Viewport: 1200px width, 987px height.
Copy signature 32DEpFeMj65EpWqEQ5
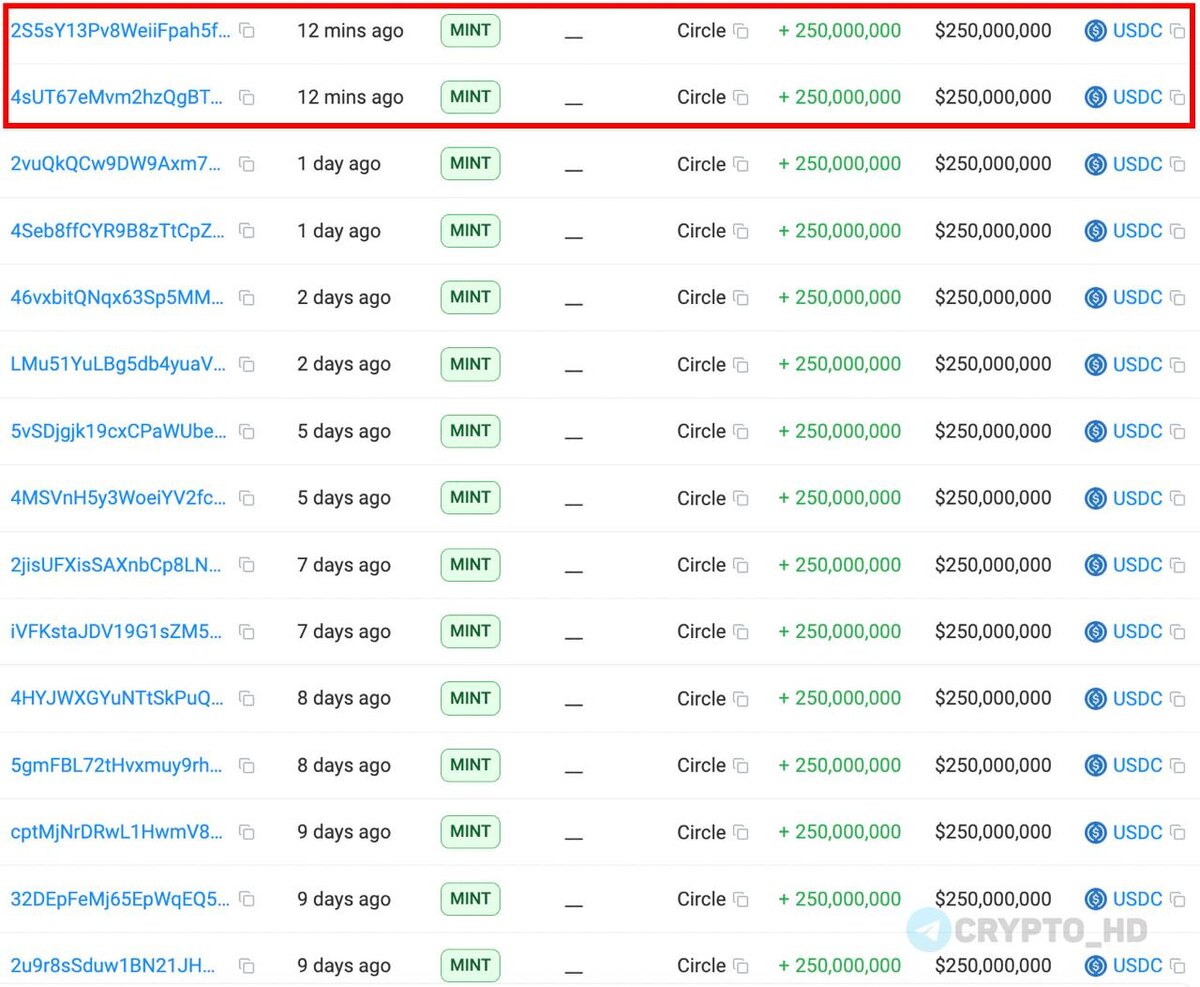click(246, 900)
